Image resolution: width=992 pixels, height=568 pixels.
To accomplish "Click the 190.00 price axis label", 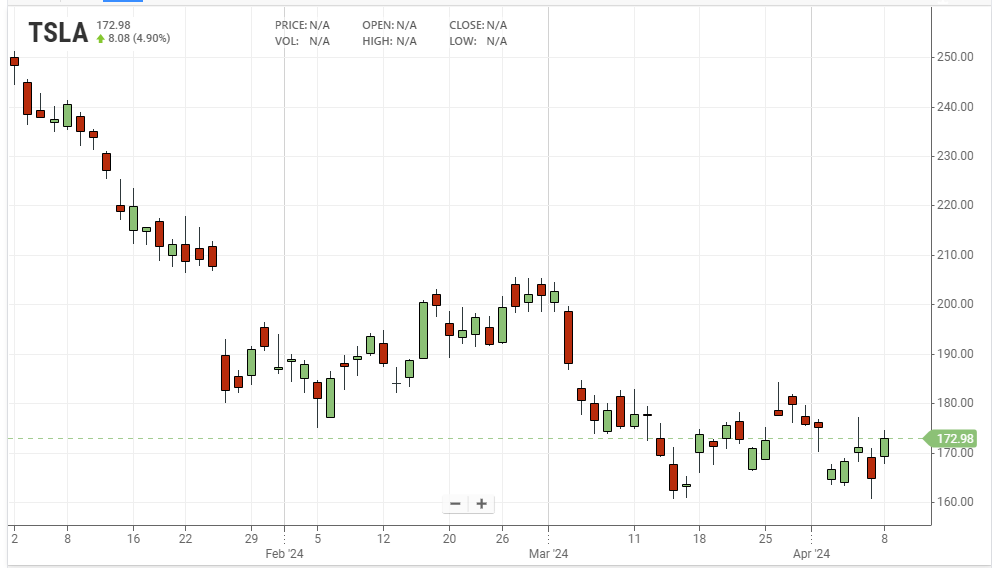I will (x=955, y=354).
